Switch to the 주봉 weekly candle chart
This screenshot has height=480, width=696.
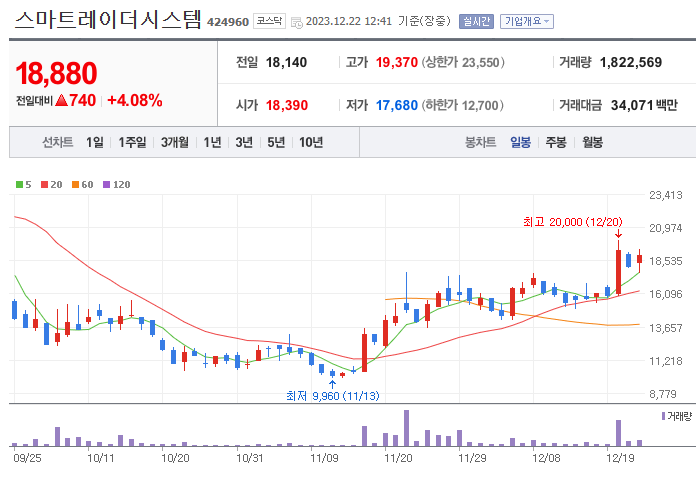point(556,142)
